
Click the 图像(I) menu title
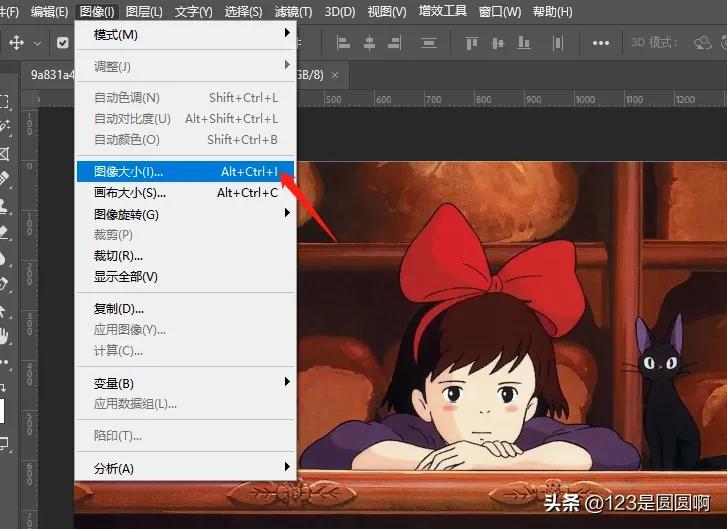coord(97,11)
